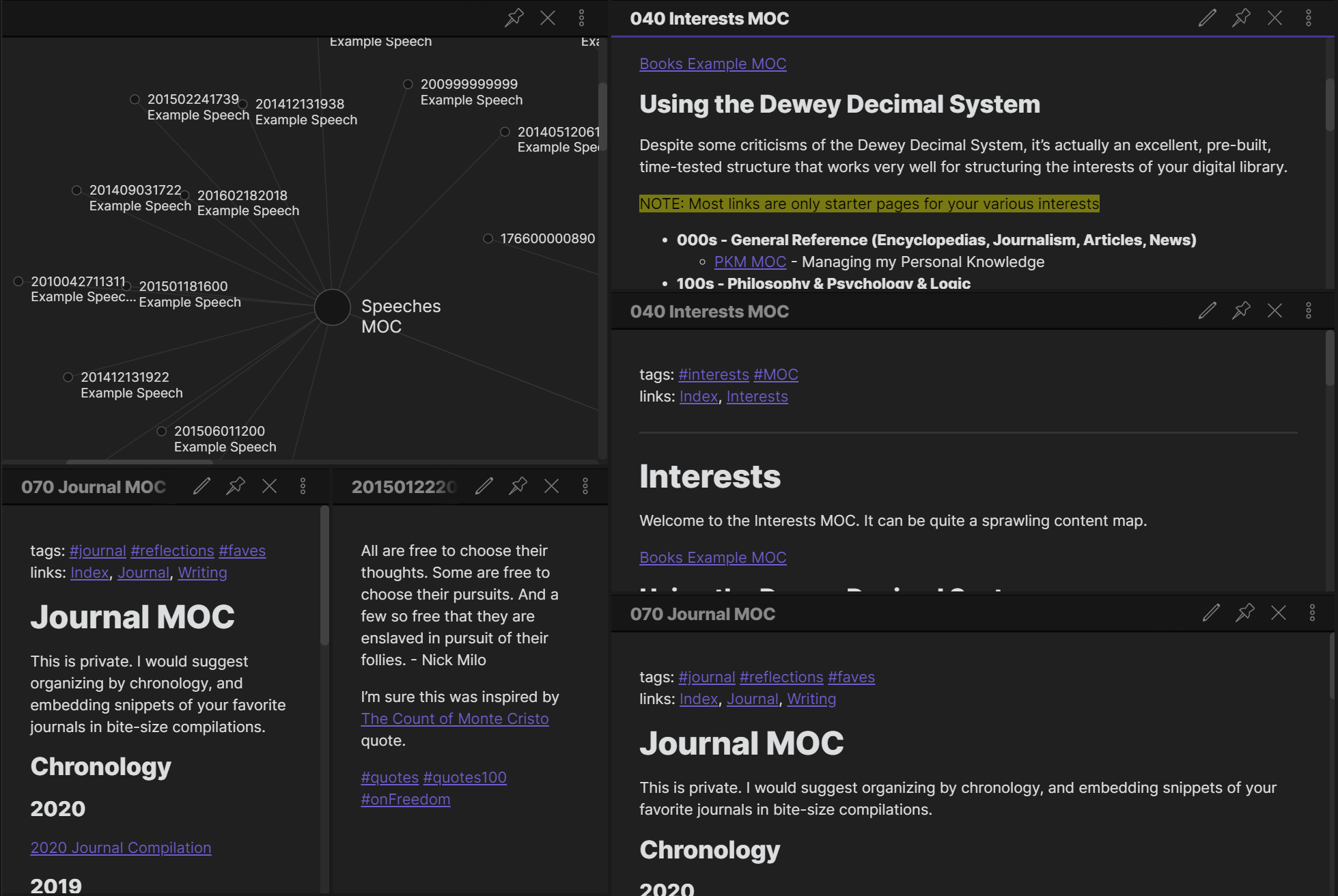Open more options for graph pane
This screenshot has width=1338, height=896.
point(581,18)
